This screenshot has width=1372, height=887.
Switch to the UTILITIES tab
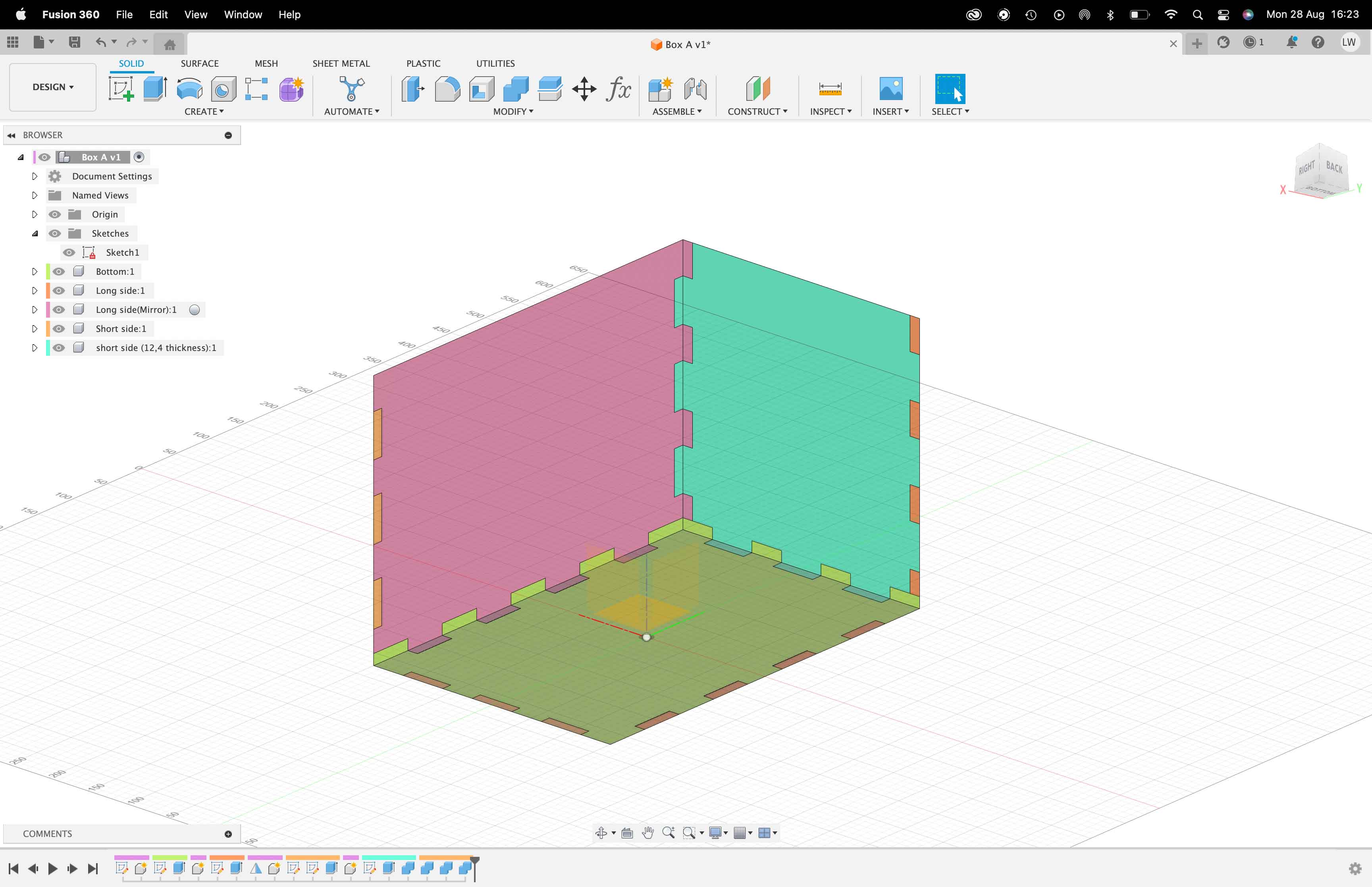click(x=495, y=64)
